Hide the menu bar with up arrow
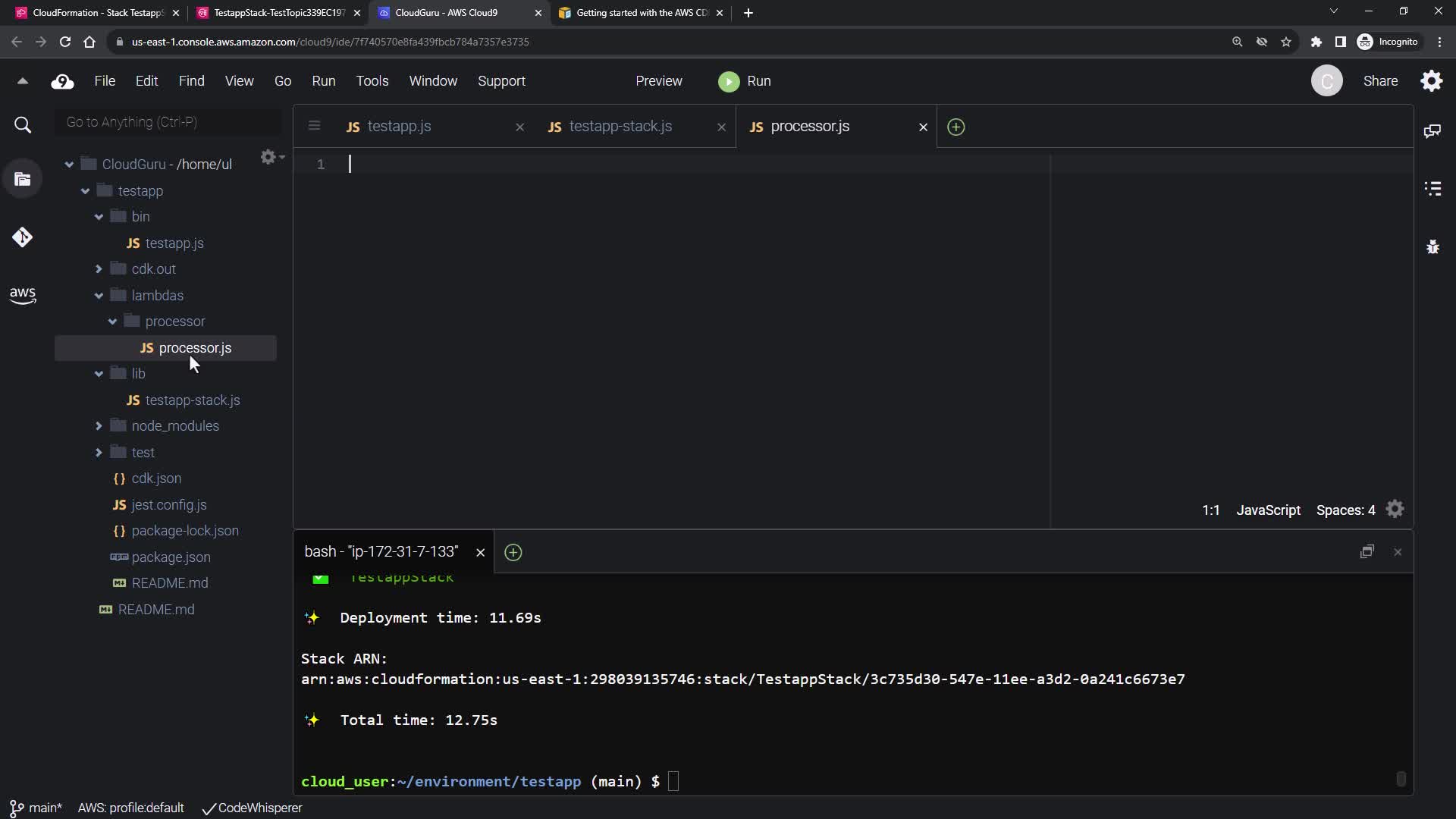1456x819 pixels. point(22,81)
